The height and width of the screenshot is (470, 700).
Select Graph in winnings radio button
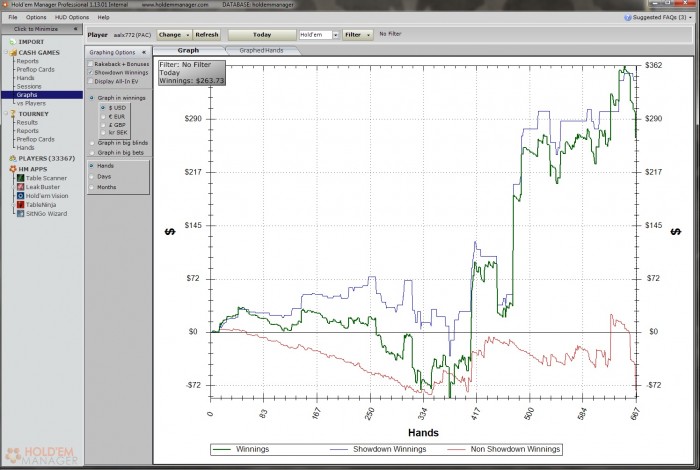[x=92, y=98]
